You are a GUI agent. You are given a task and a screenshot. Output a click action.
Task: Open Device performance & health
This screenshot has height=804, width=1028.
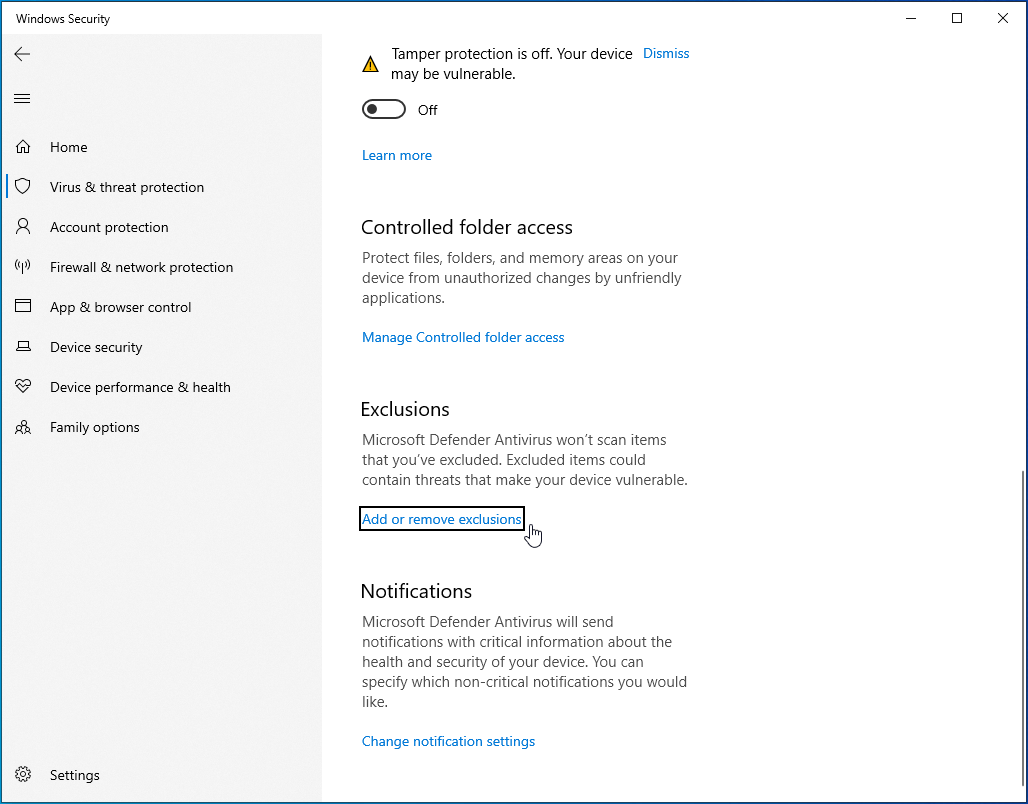pyautogui.click(x=140, y=387)
